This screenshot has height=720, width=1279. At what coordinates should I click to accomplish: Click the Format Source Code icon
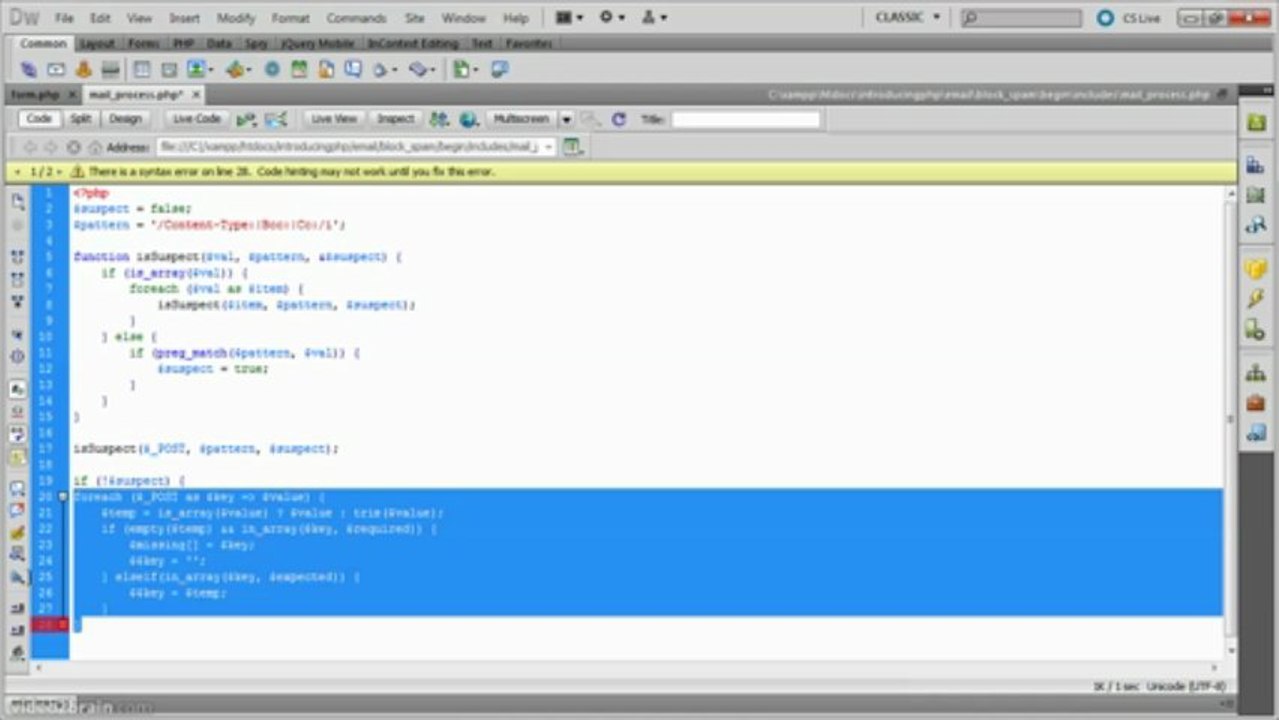tap(18, 652)
